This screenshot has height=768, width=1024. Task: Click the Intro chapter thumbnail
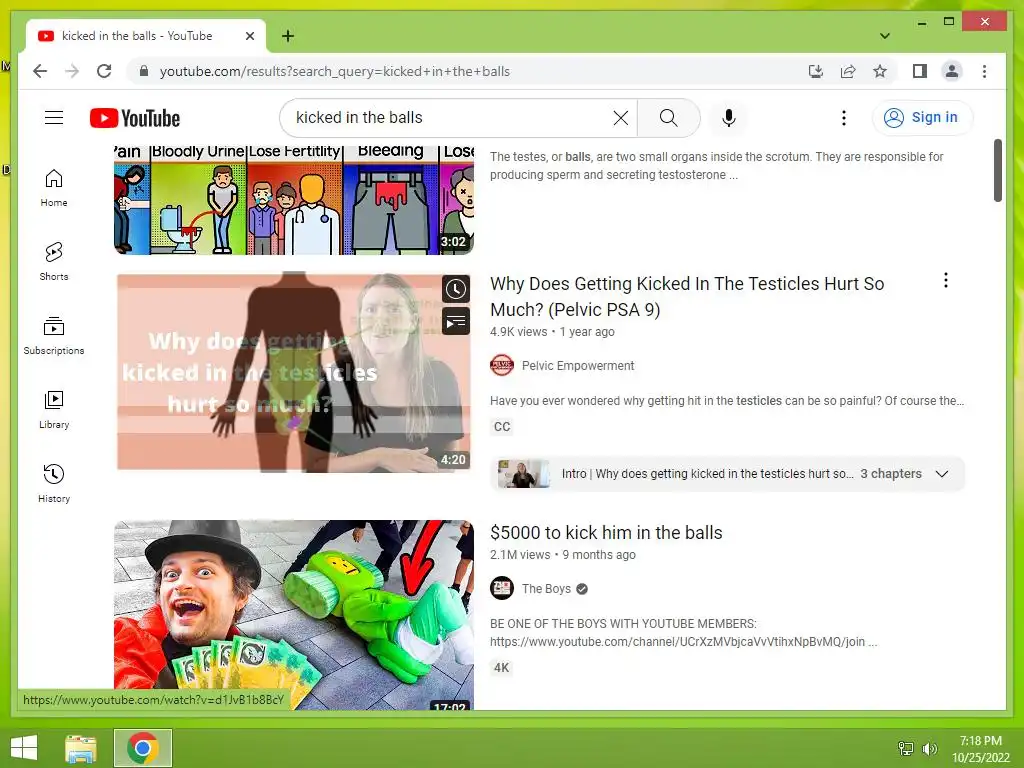click(x=523, y=473)
